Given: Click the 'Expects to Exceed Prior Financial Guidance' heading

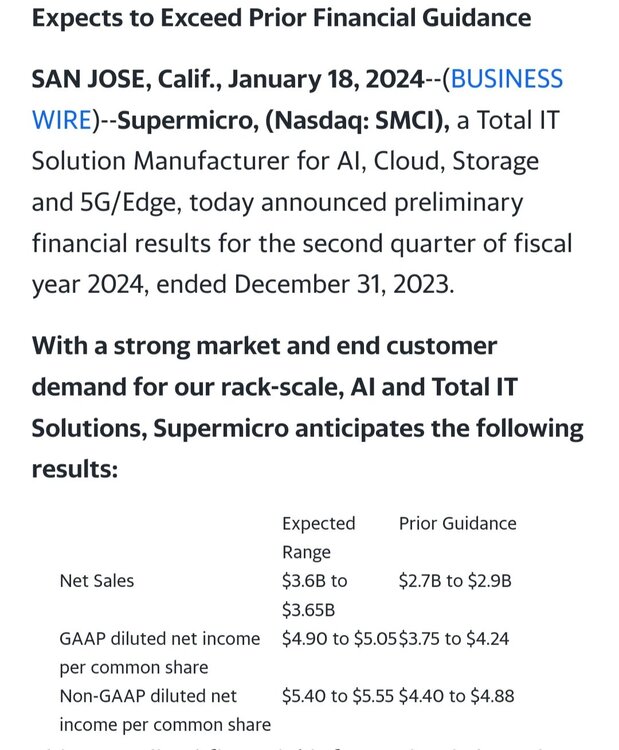Looking at the screenshot, I should coord(281,17).
